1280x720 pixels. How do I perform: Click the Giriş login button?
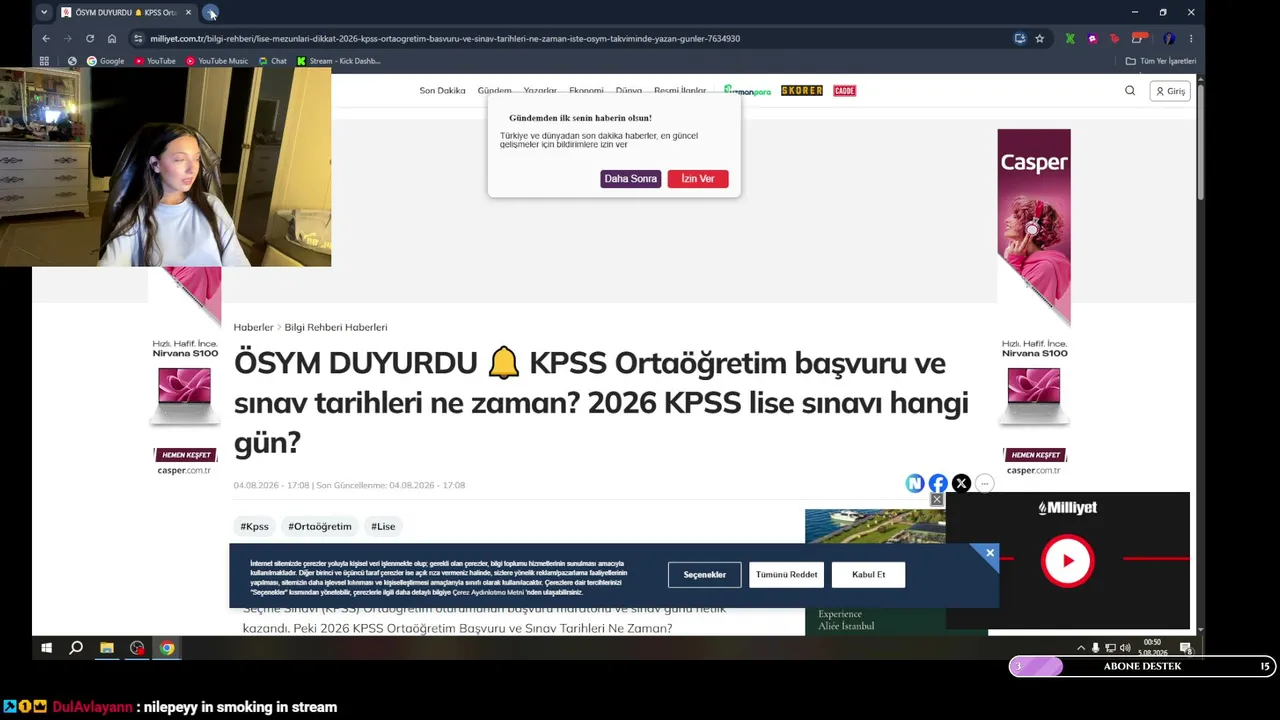(1170, 91)
